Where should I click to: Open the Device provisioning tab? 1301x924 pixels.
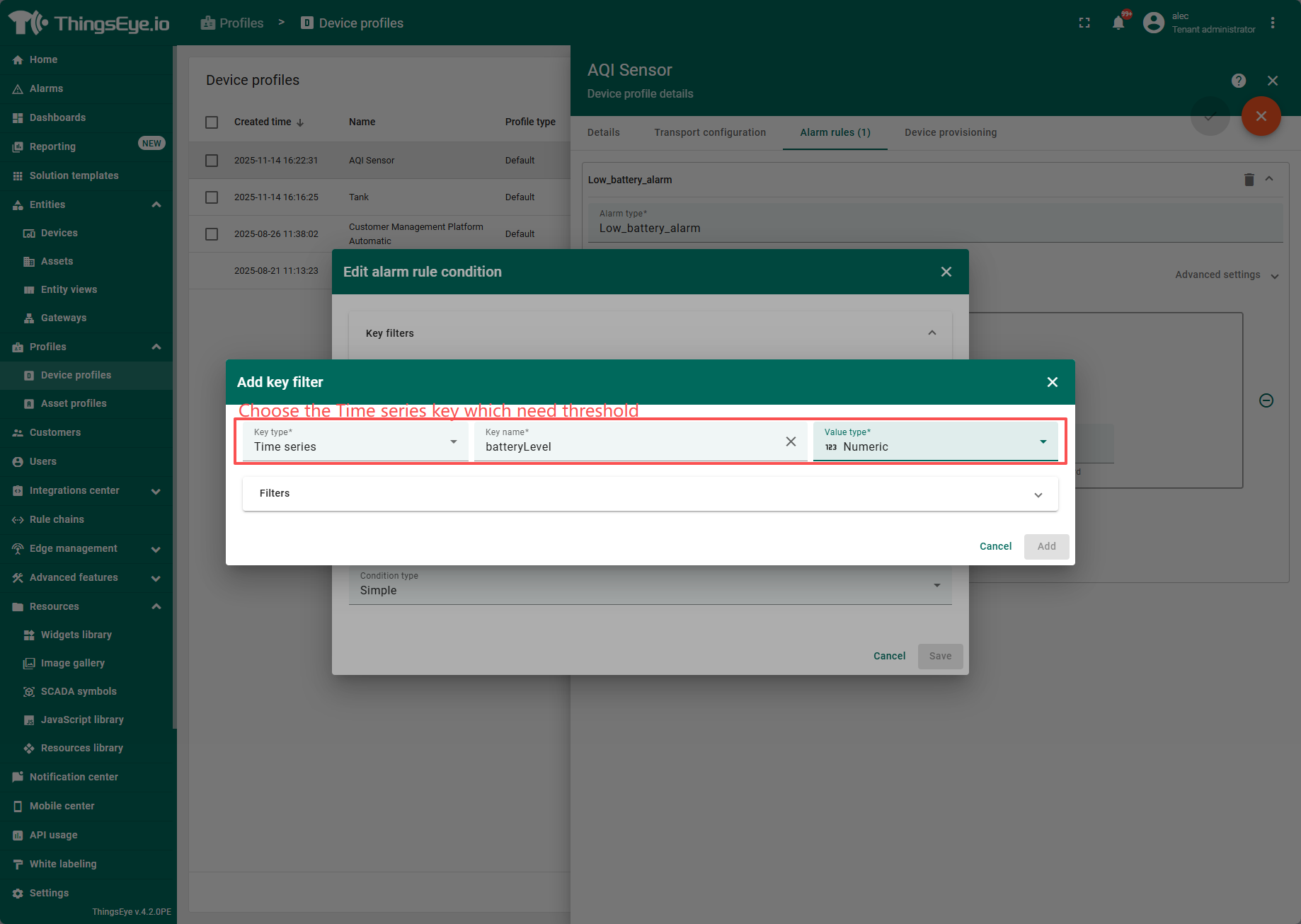[x=950, y=132]
